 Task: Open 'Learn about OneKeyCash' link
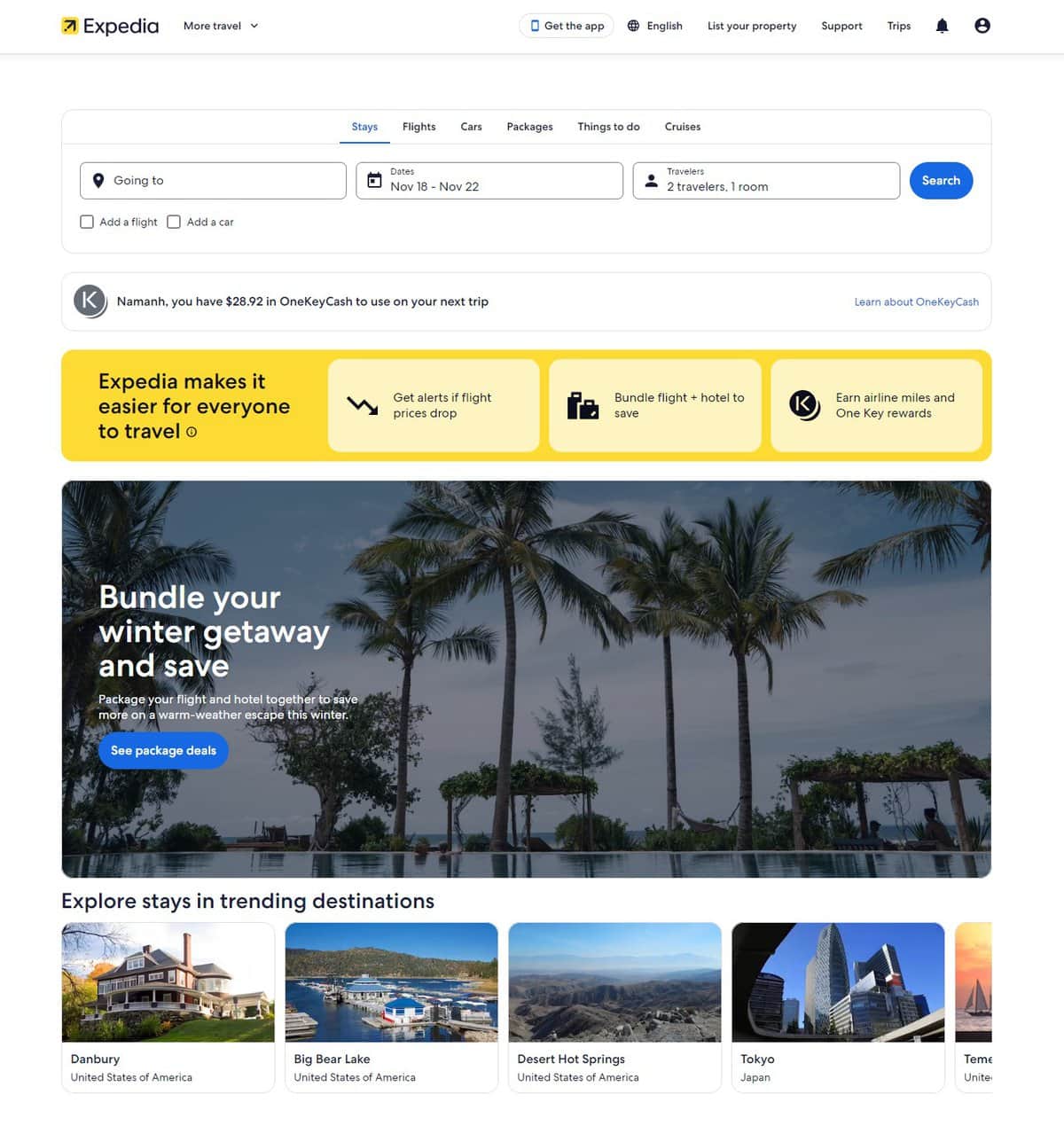tap(917, 302)
